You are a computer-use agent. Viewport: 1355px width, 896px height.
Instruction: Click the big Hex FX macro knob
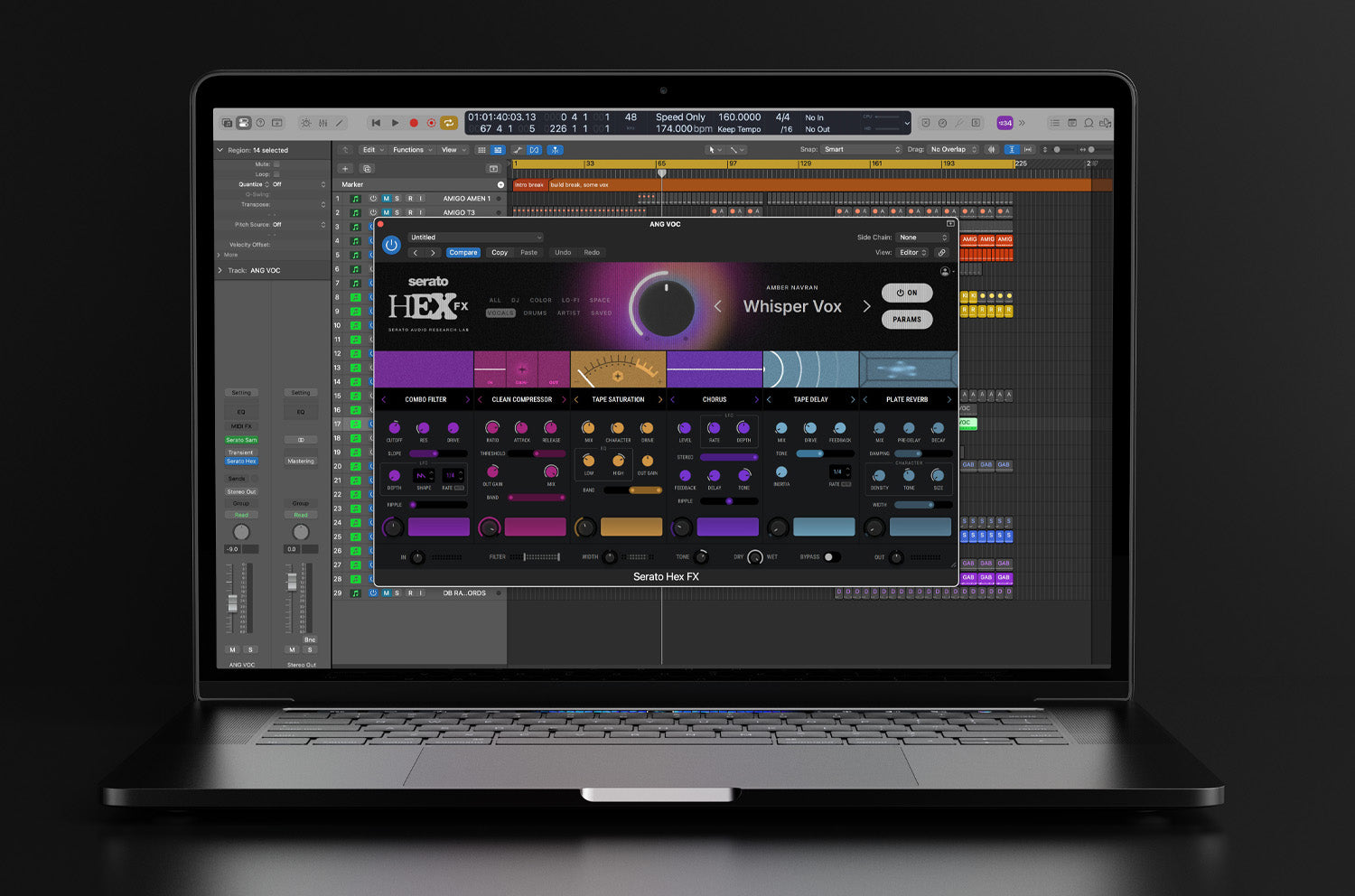pos(666,307)
